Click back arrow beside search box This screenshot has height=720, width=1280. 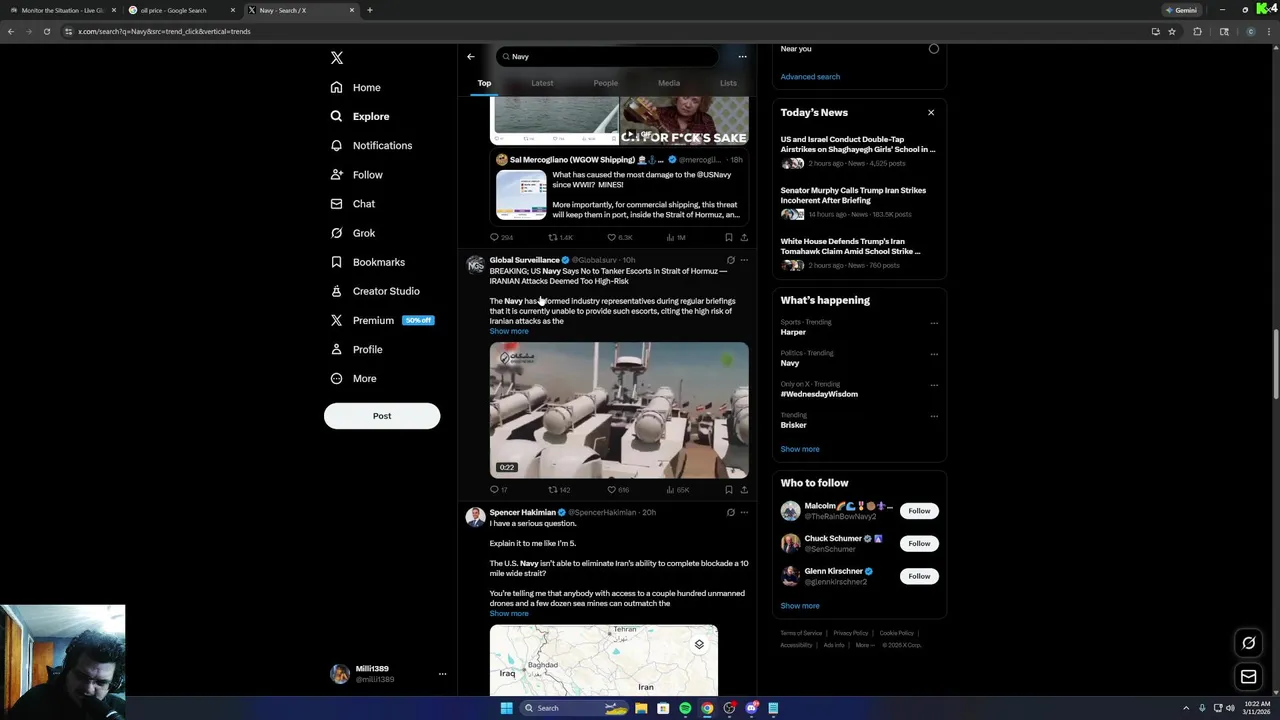click(471, 56)
